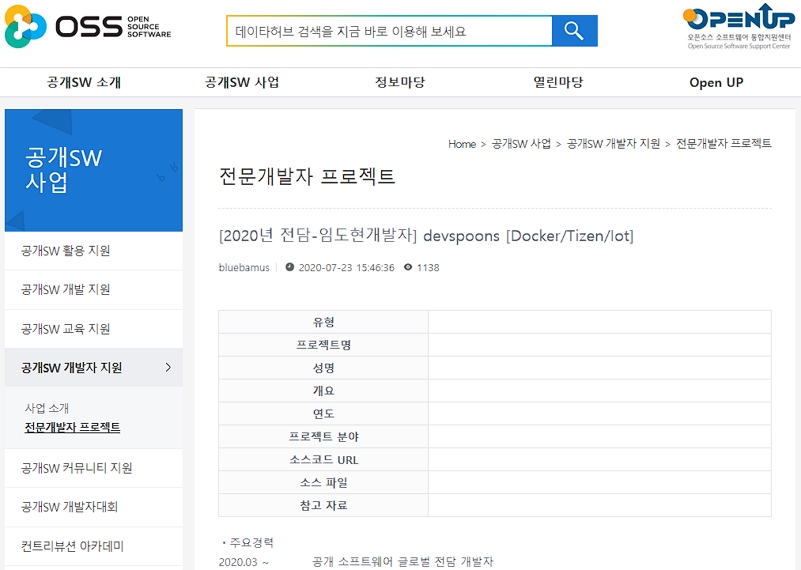
Task: Open the 공개SW 사업 top menu
Action: [242, 83]
